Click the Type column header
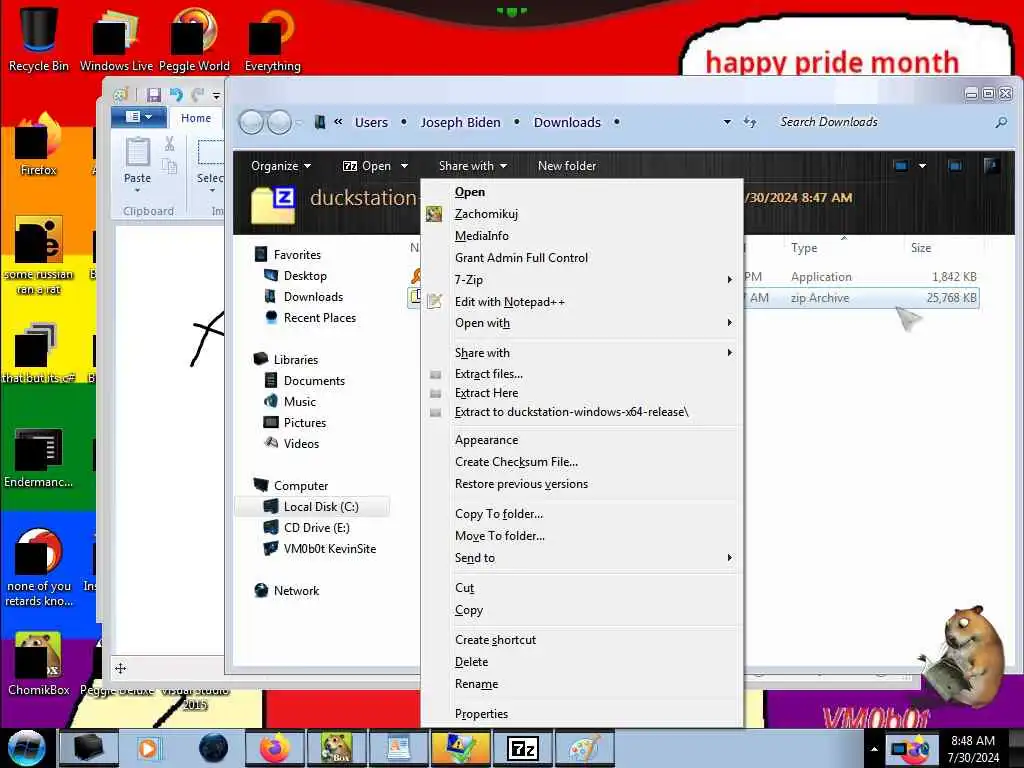1024x768 pixels. click(804, 248)
